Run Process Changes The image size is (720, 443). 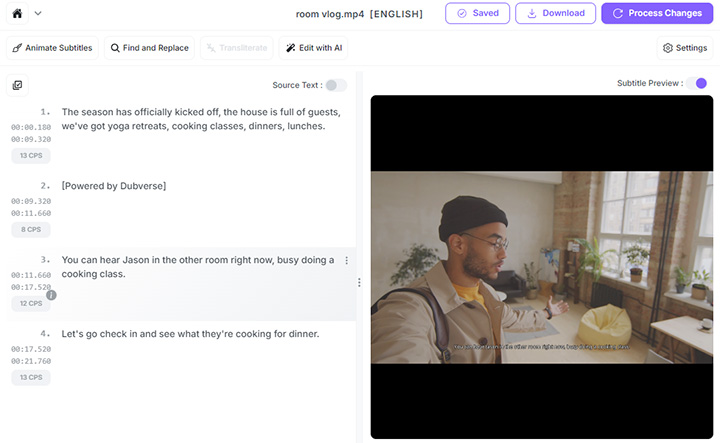point(657,13)
